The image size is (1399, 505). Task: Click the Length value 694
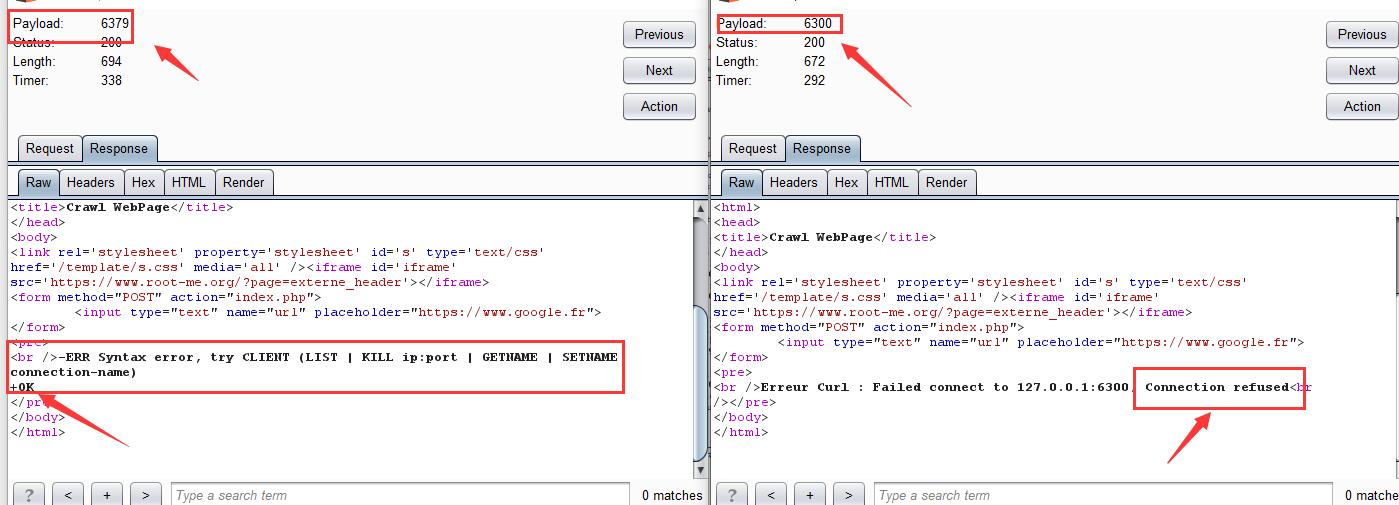click(x=111, y=61)
